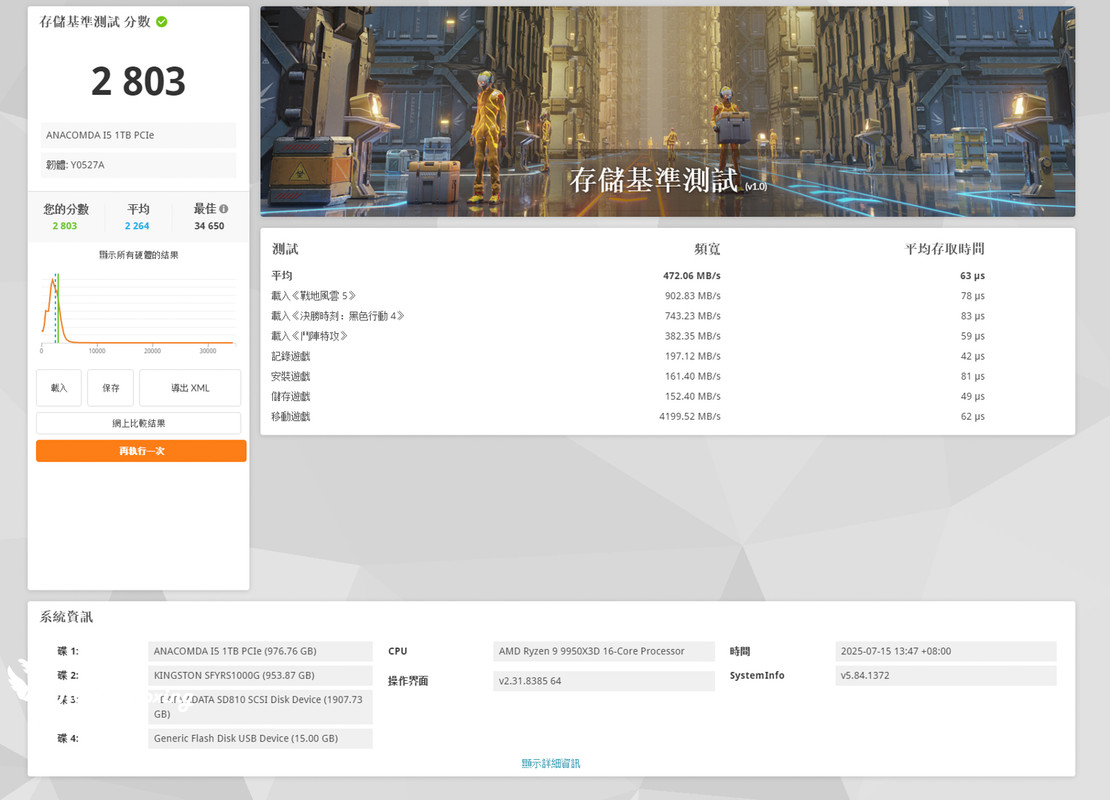
Task: Click the 保存 button
Action: (x=110, y=388)
